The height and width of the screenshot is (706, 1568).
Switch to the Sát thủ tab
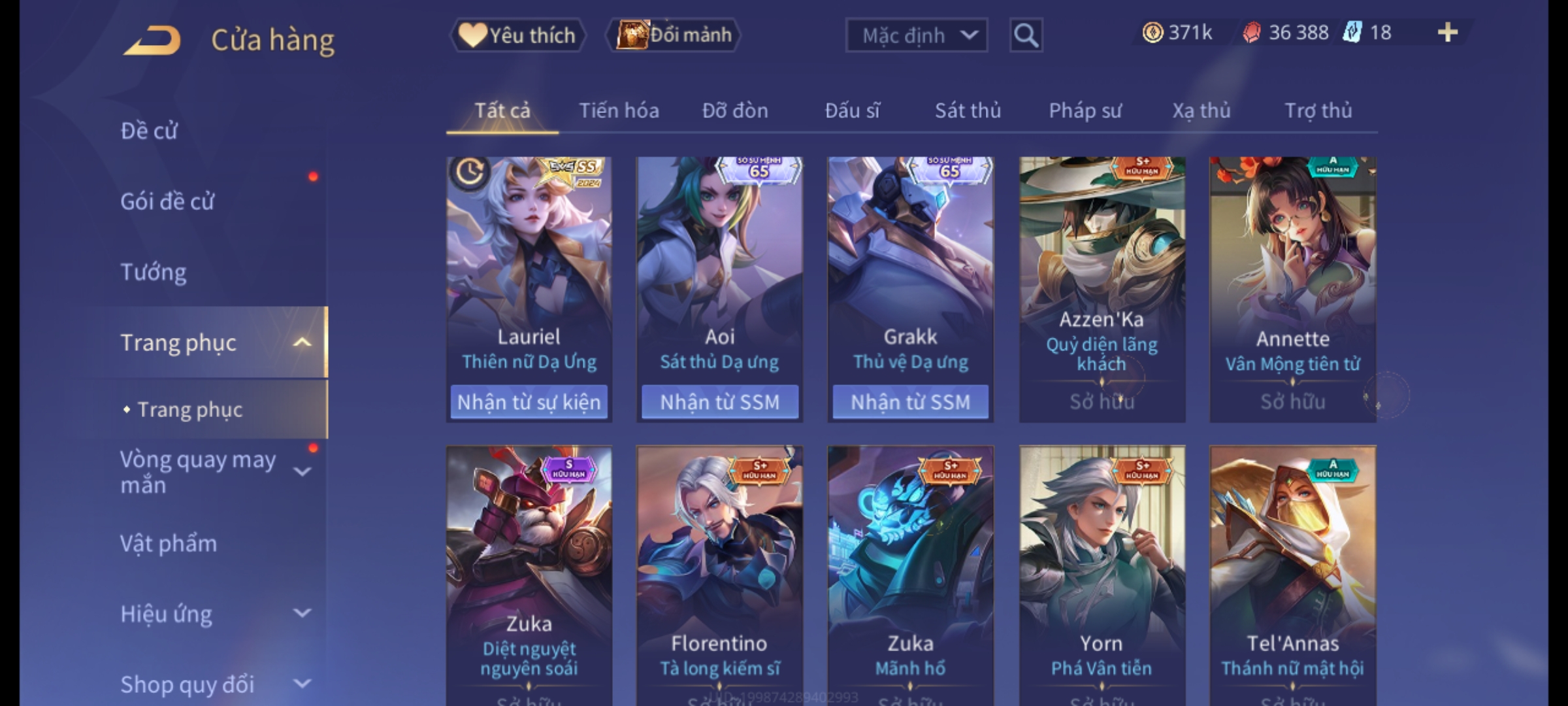coord(968,110)
